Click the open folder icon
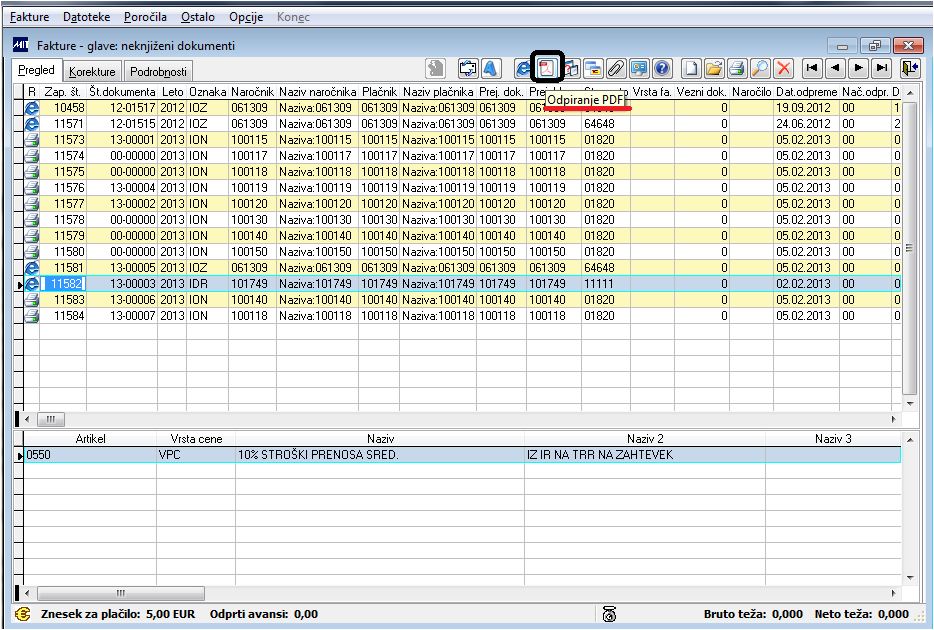The width and height of the screenshot is (934, 630). pyautogui.click(x=714, y=68)
